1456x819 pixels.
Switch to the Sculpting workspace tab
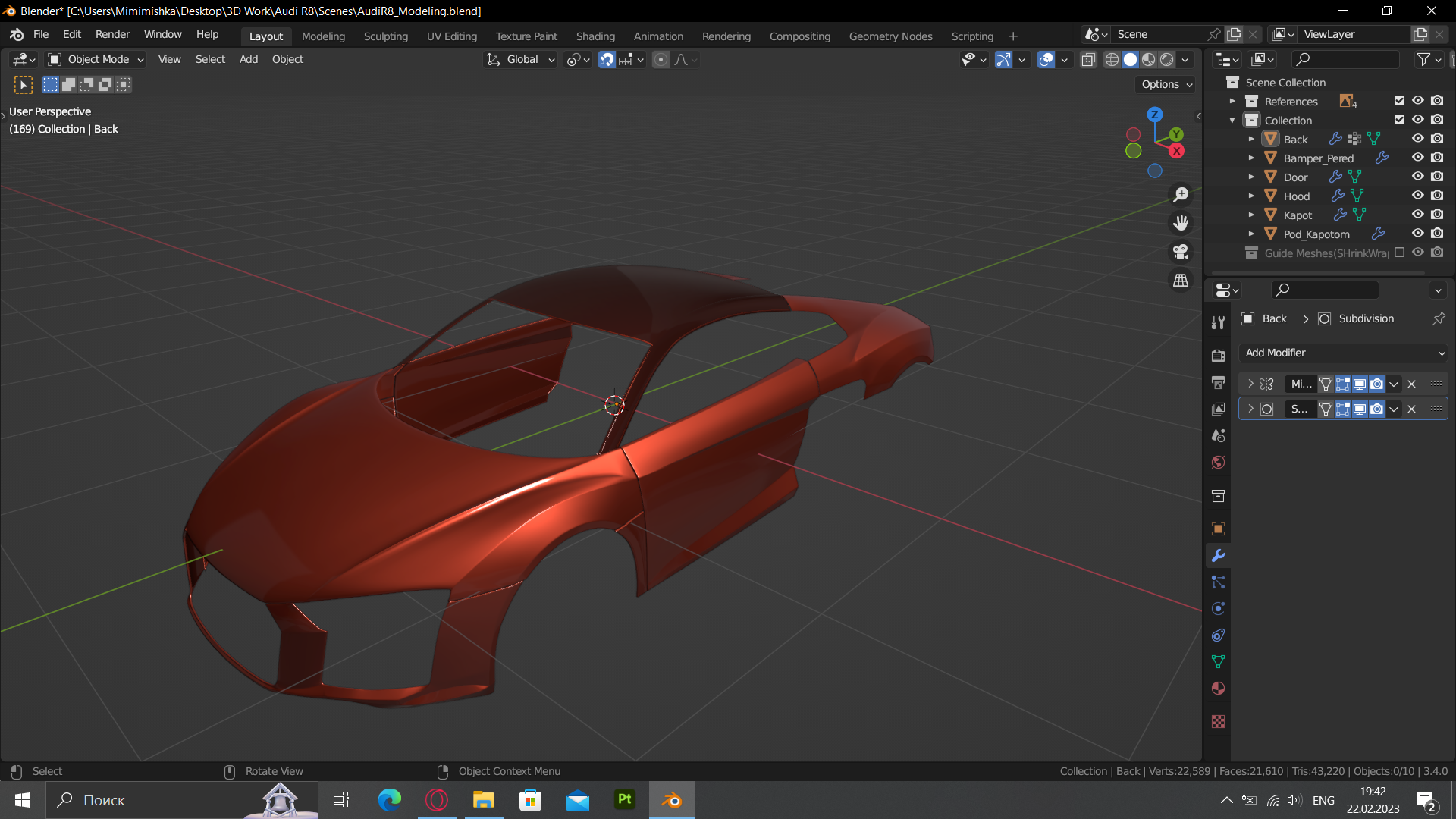[385, 36]
